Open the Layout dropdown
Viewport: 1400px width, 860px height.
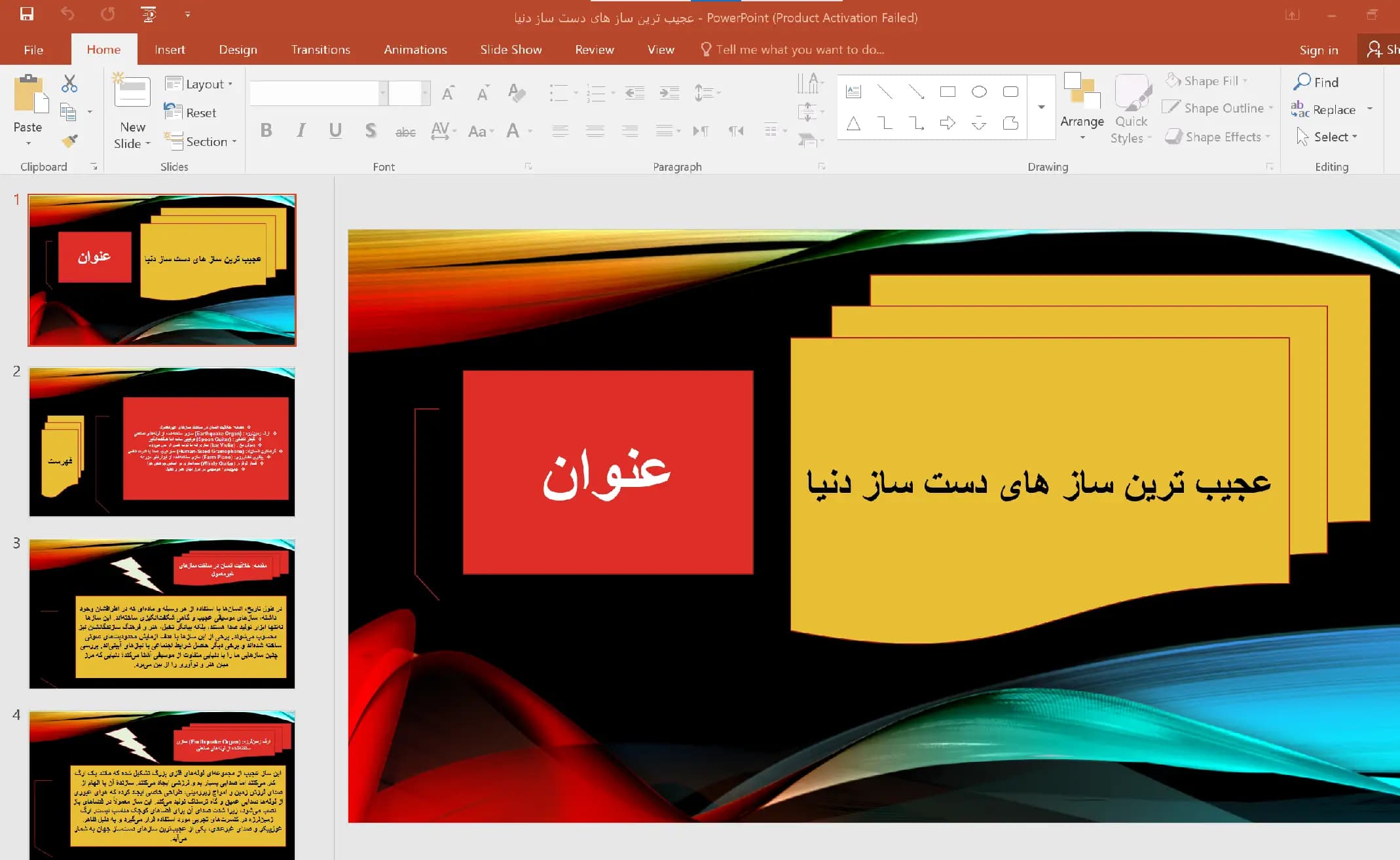(199, 84)
